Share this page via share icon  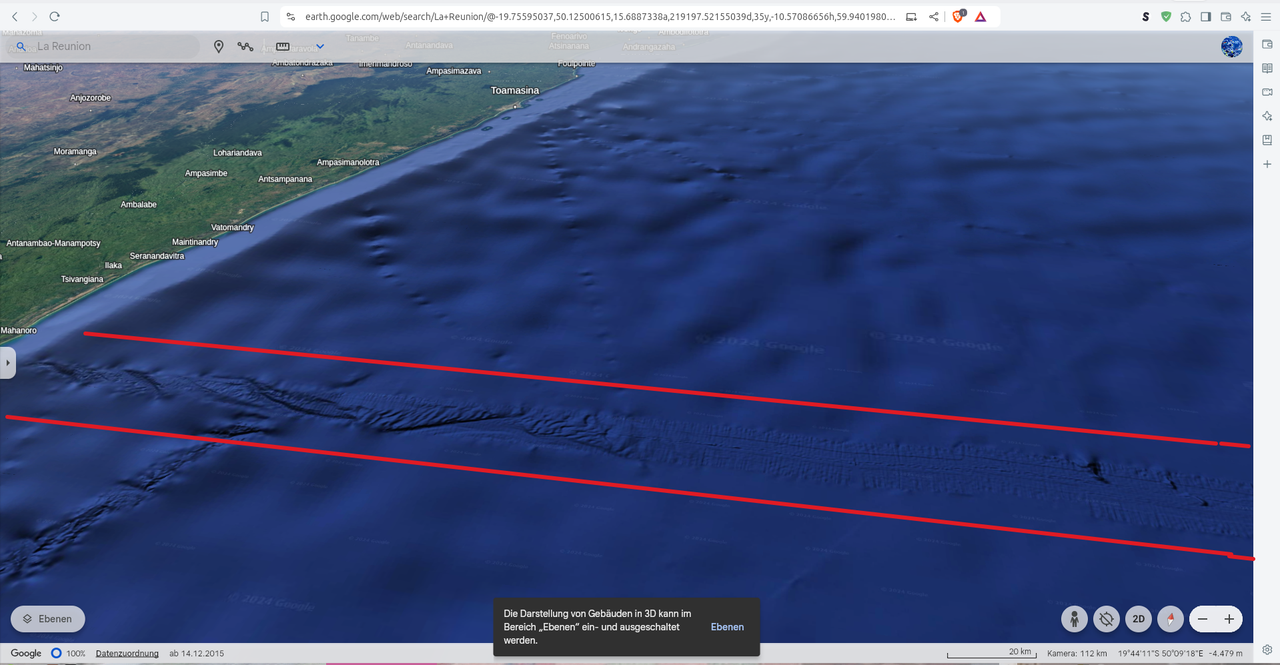[934, 17]
